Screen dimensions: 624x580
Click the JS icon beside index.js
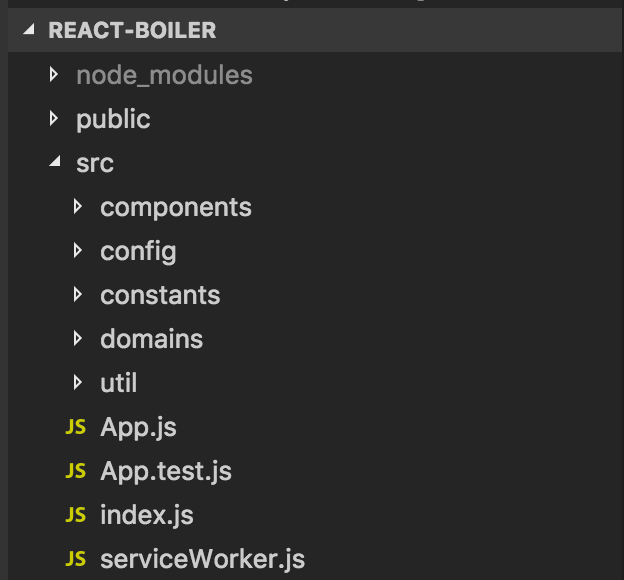point(75,516)
